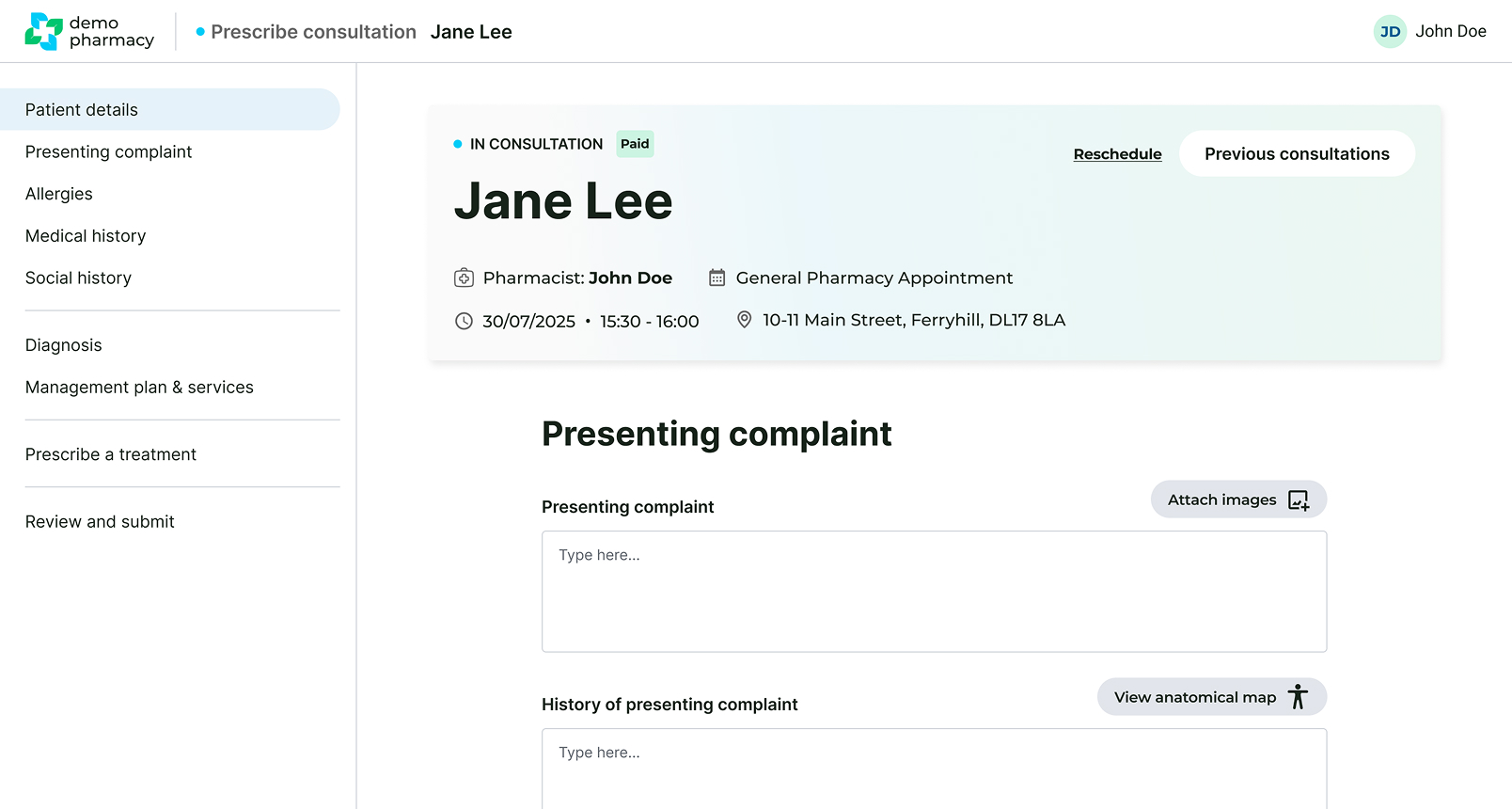Jump to Social history section
This screenshot has width=1512, height=809.
78,278
